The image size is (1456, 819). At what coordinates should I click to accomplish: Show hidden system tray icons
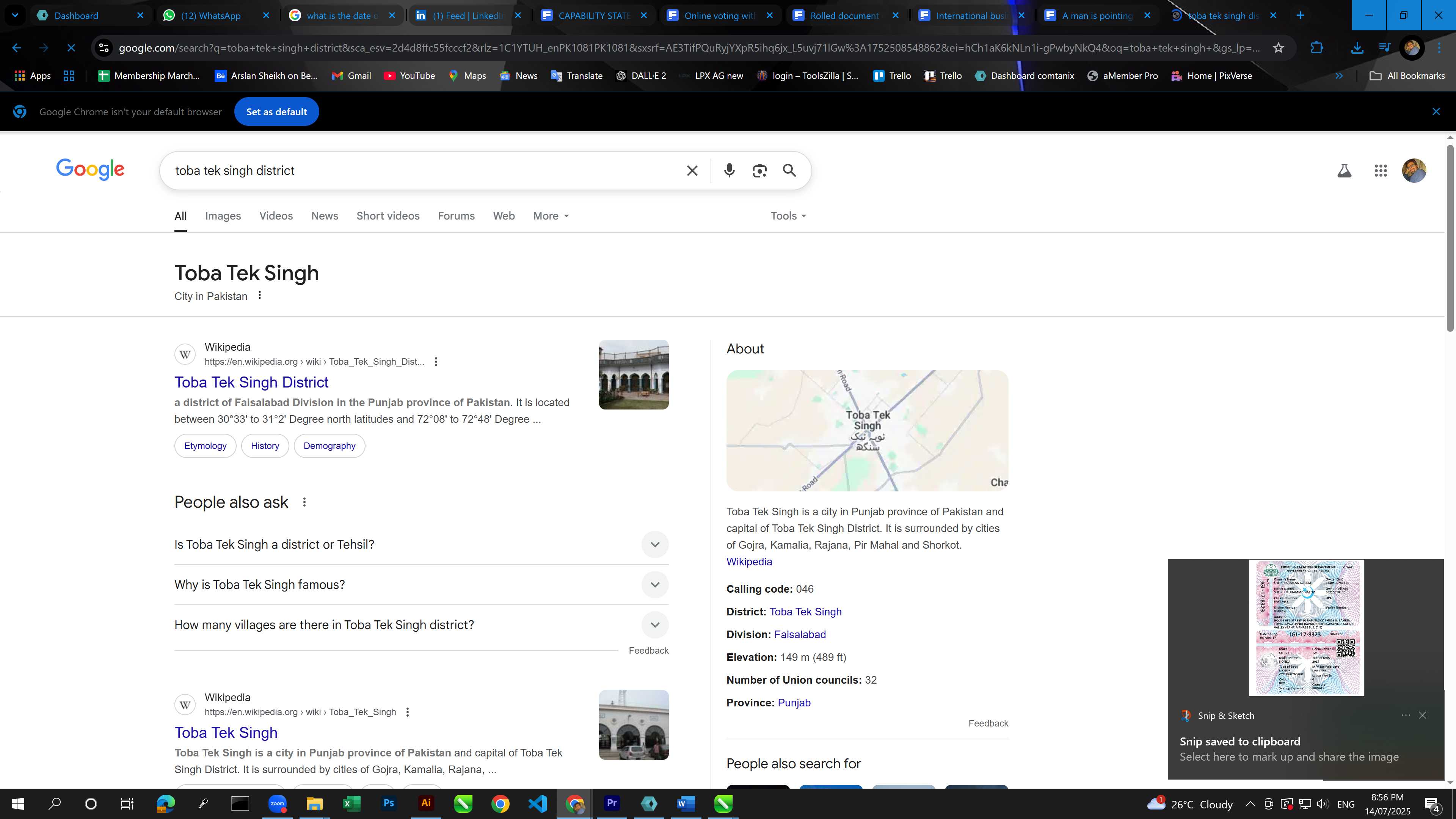[1250, 804]
